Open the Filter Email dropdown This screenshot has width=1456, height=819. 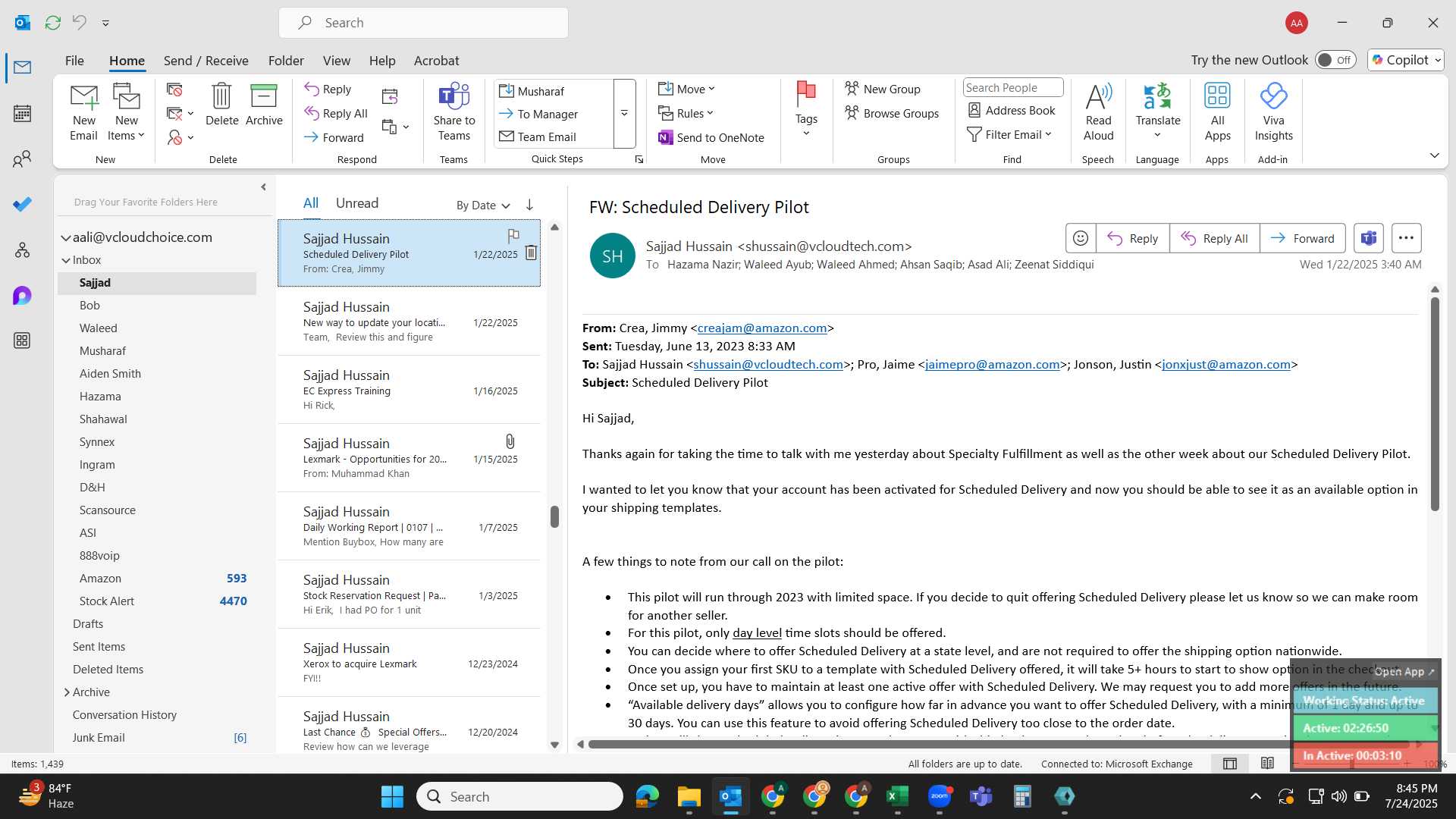click(x=1009, y=134)
